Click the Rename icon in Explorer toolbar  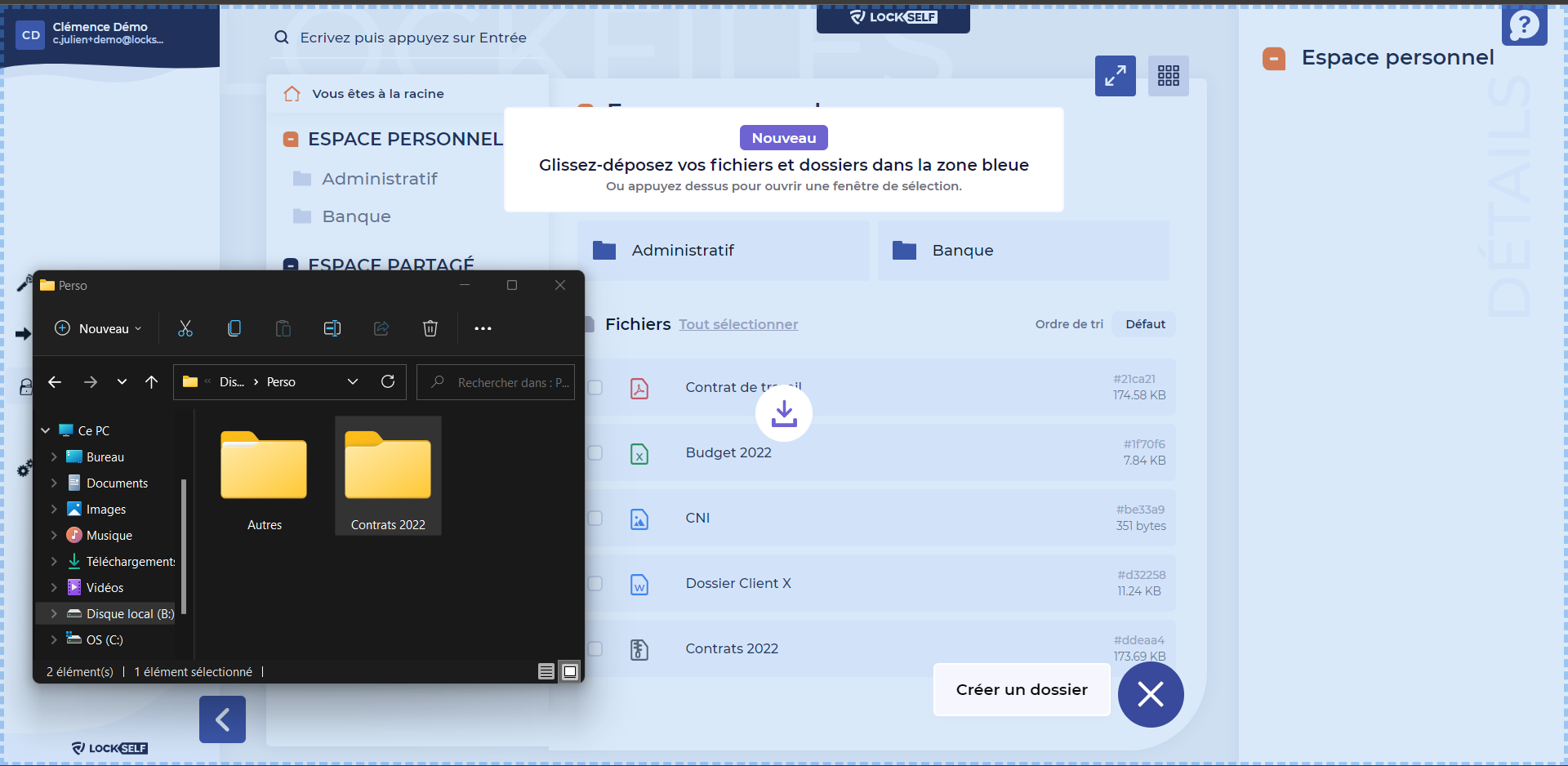tap(332, 328)
